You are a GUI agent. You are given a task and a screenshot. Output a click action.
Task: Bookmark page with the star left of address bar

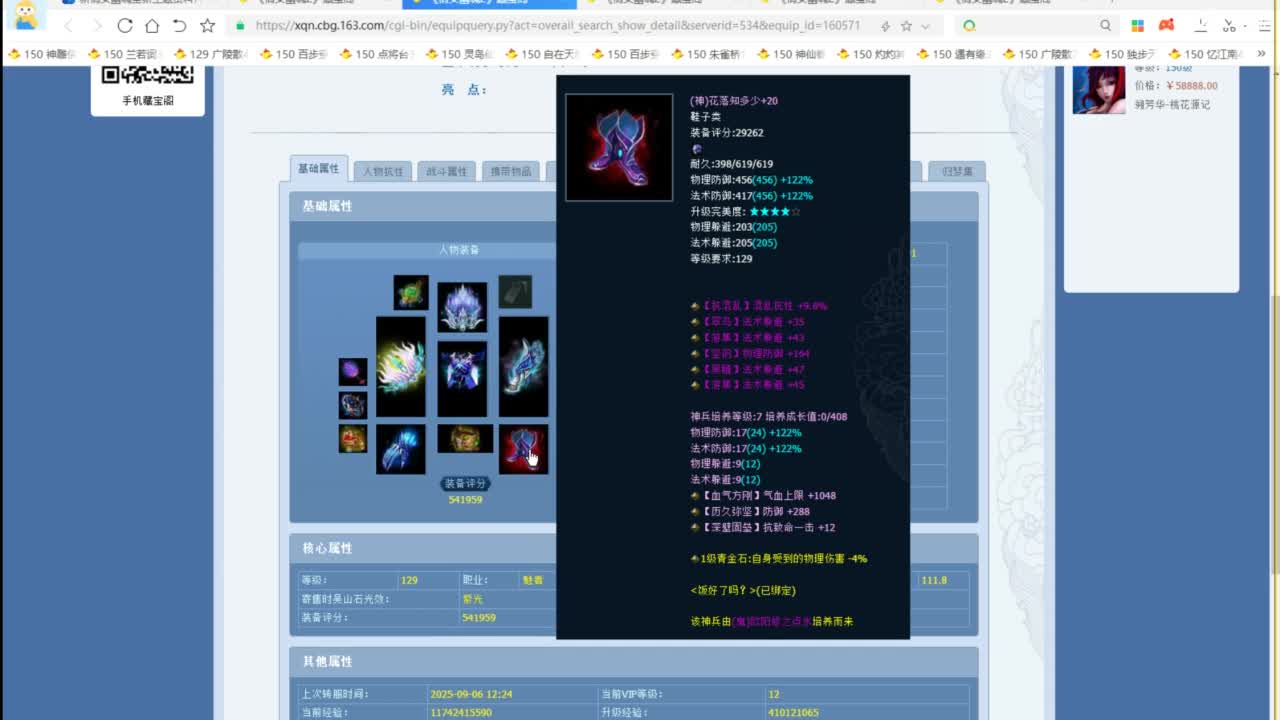coord(207,25)
